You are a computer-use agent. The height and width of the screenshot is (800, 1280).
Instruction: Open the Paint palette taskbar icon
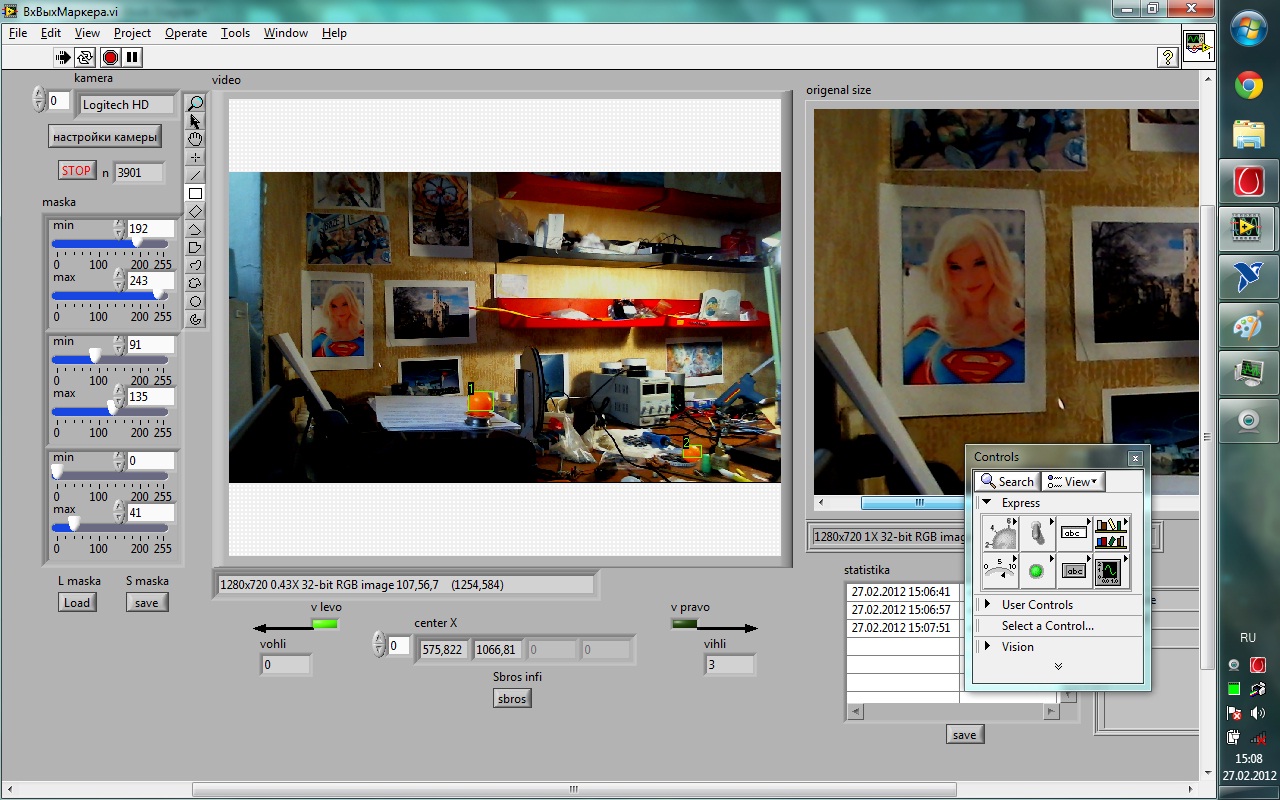pyautogui.click(x=1248, y=326)
